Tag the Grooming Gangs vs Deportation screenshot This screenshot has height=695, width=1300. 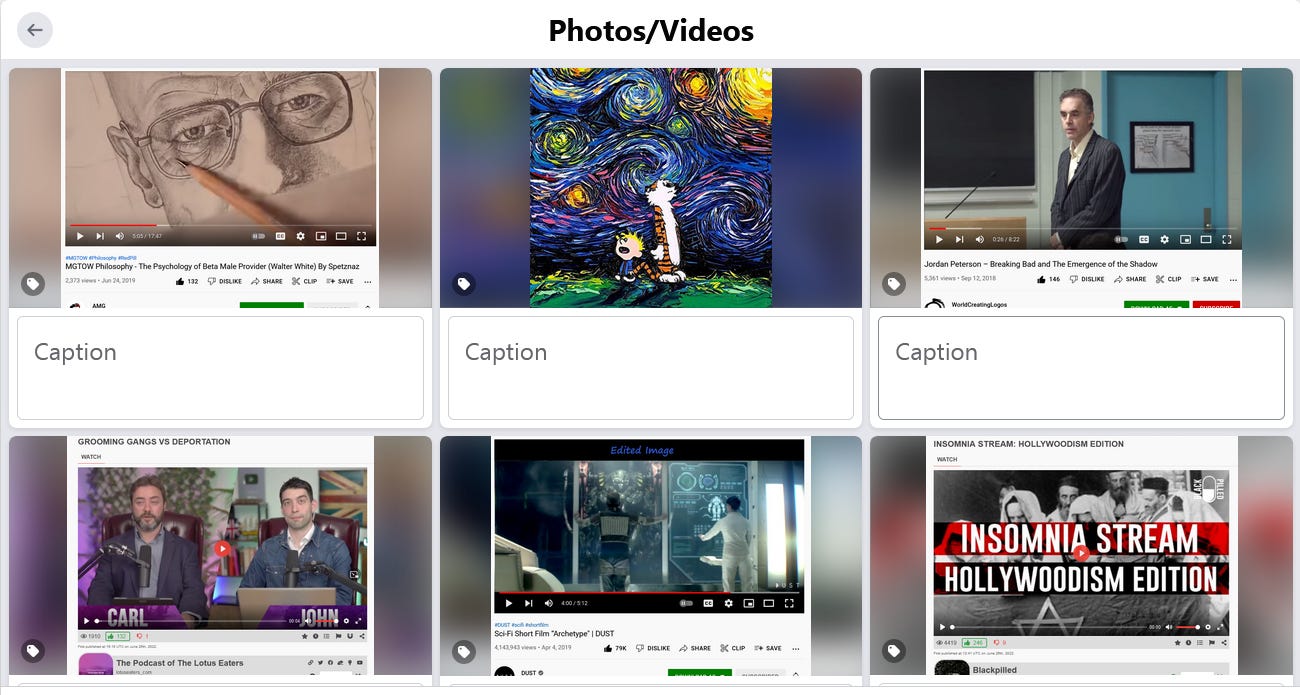(x=33, y=651)
